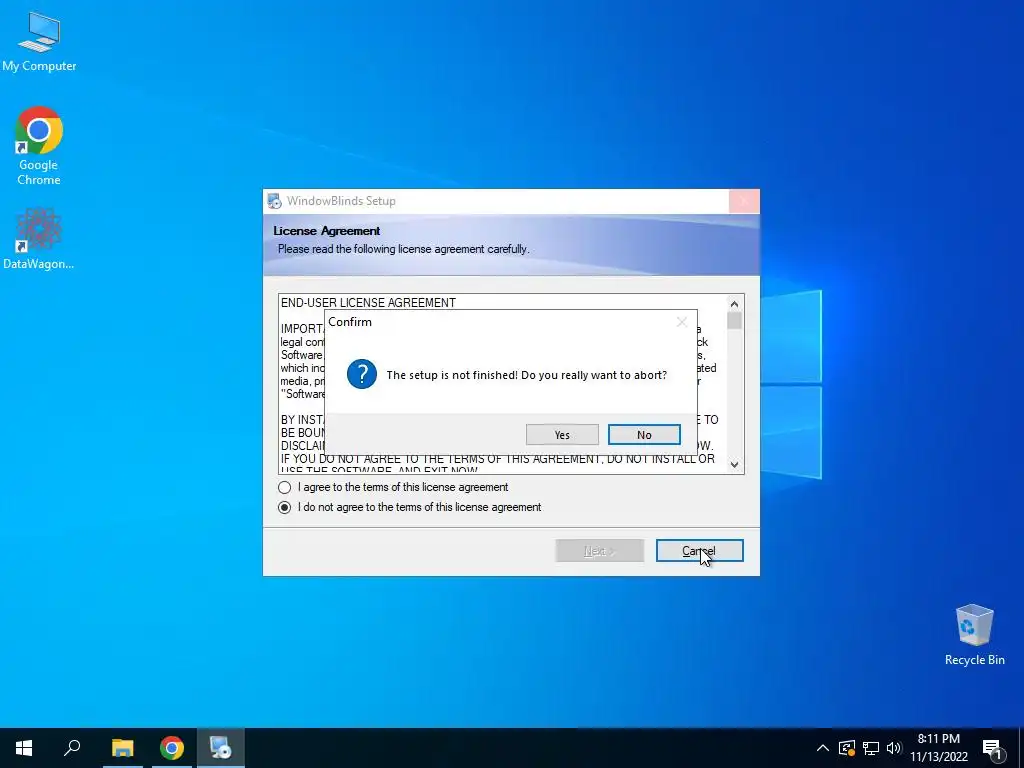Click the 'License Agreement' header title
1024x768 pixels.
(x=327, y=231)
